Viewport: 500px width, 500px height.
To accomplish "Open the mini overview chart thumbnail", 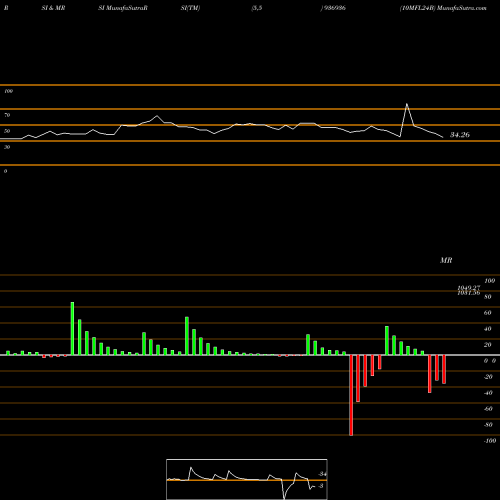I will (x=247, y=479).
